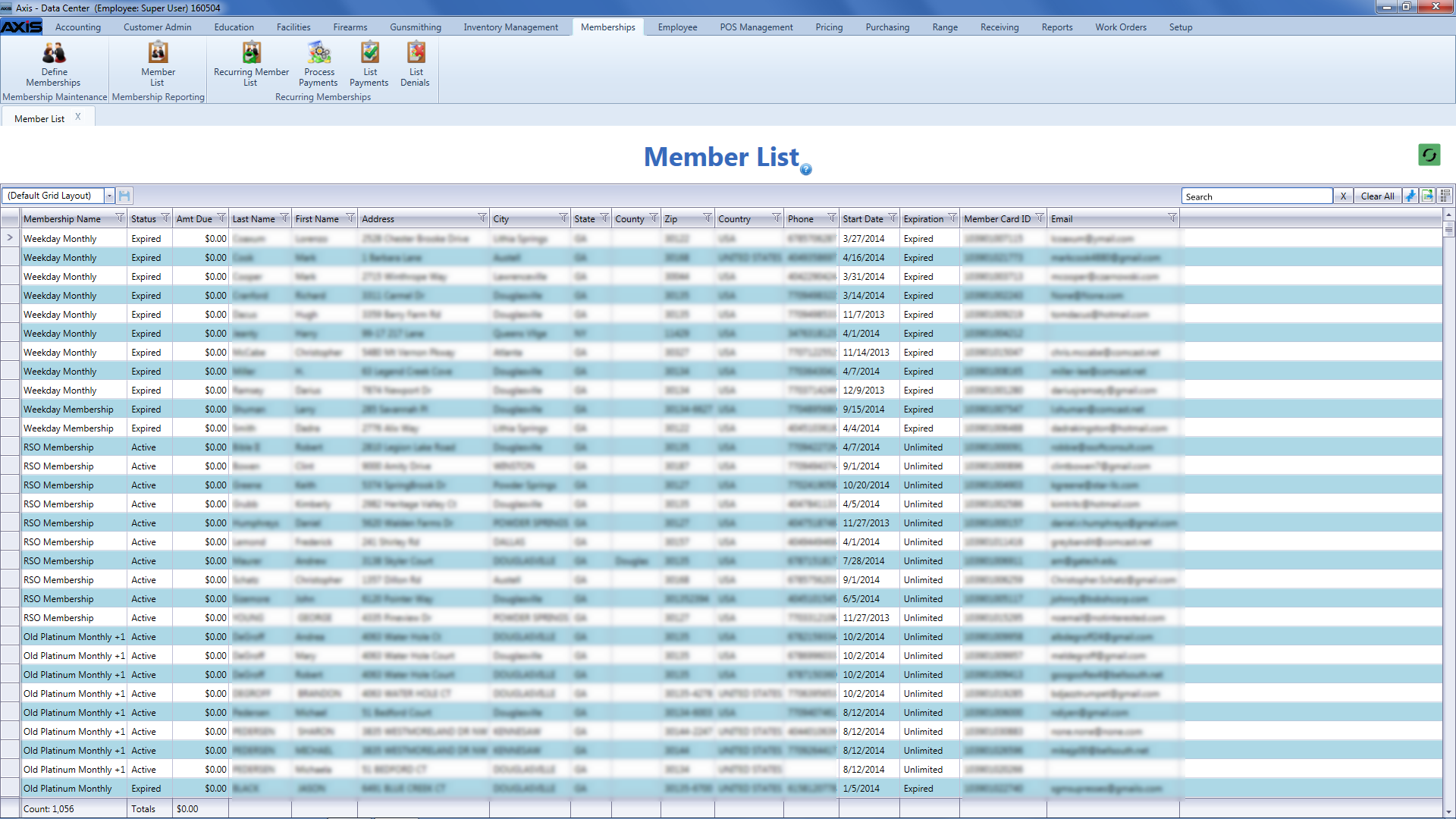The image size is (1456, 819).
Task: Export the grid with the export icon
Action: pos(1427,196)
